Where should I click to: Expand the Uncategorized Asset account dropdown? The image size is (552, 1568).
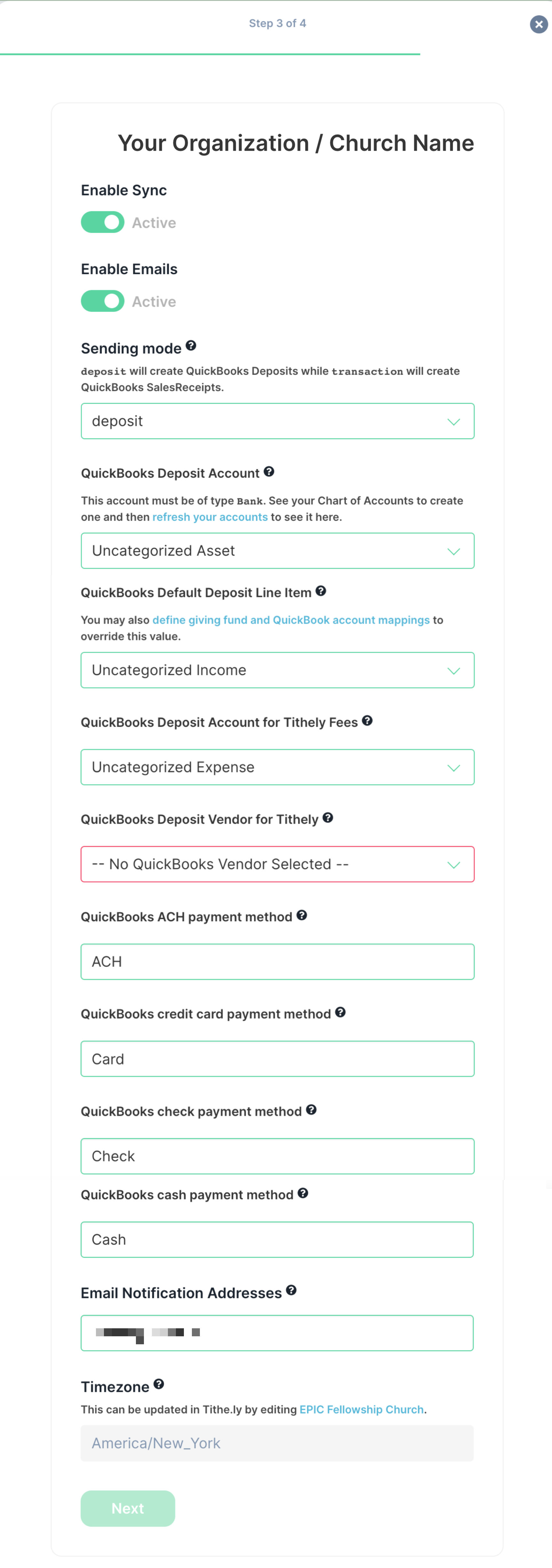point(277,551)
